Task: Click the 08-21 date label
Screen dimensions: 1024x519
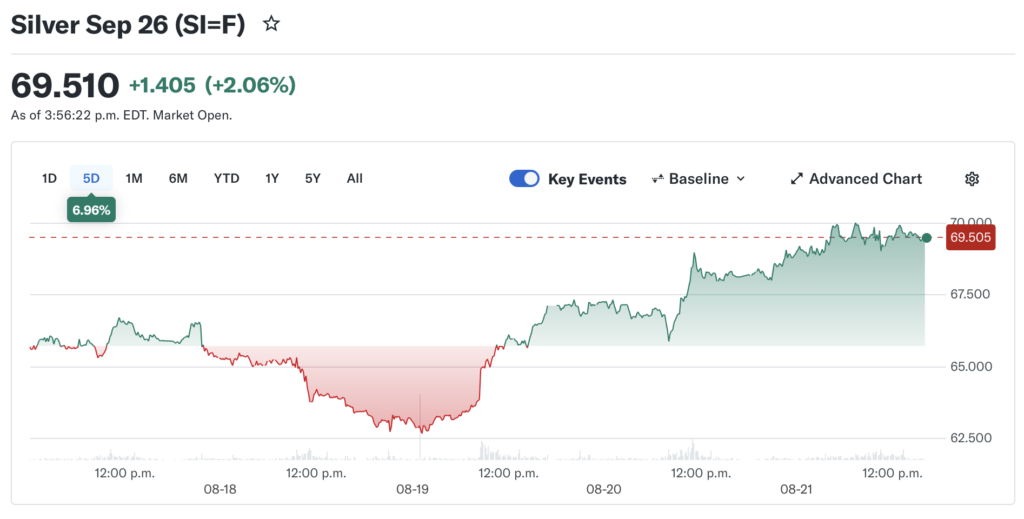Action: tap(796, 489)
